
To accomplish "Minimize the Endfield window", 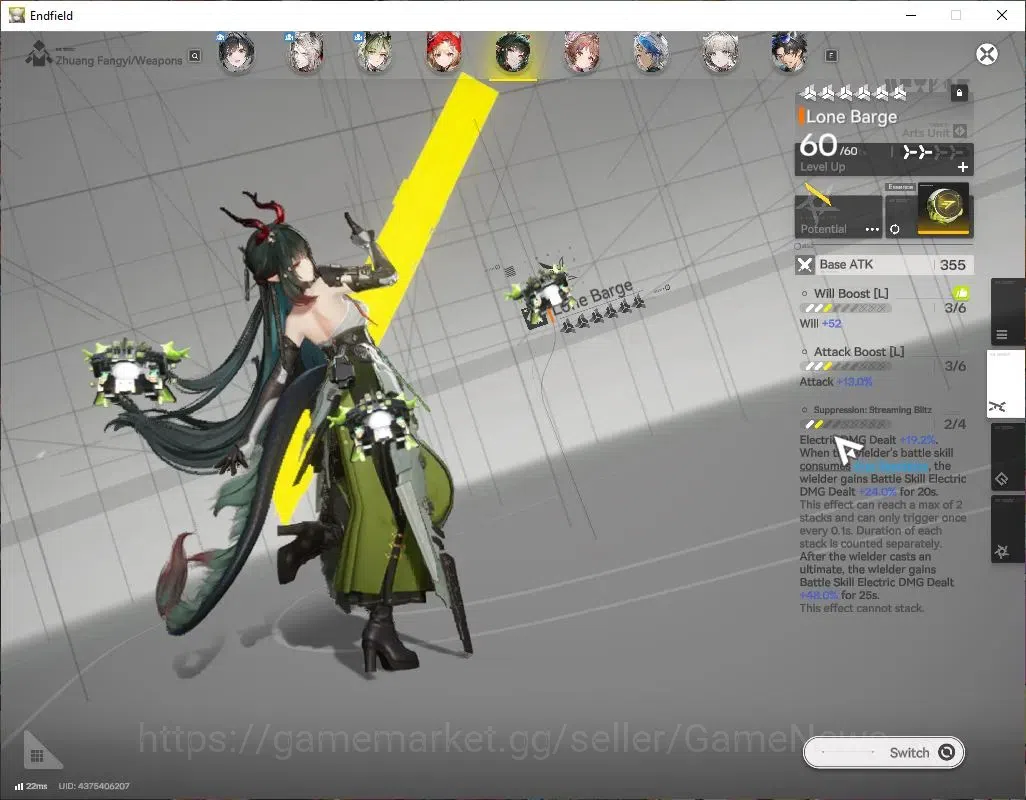I will click(x=911, y=15).
